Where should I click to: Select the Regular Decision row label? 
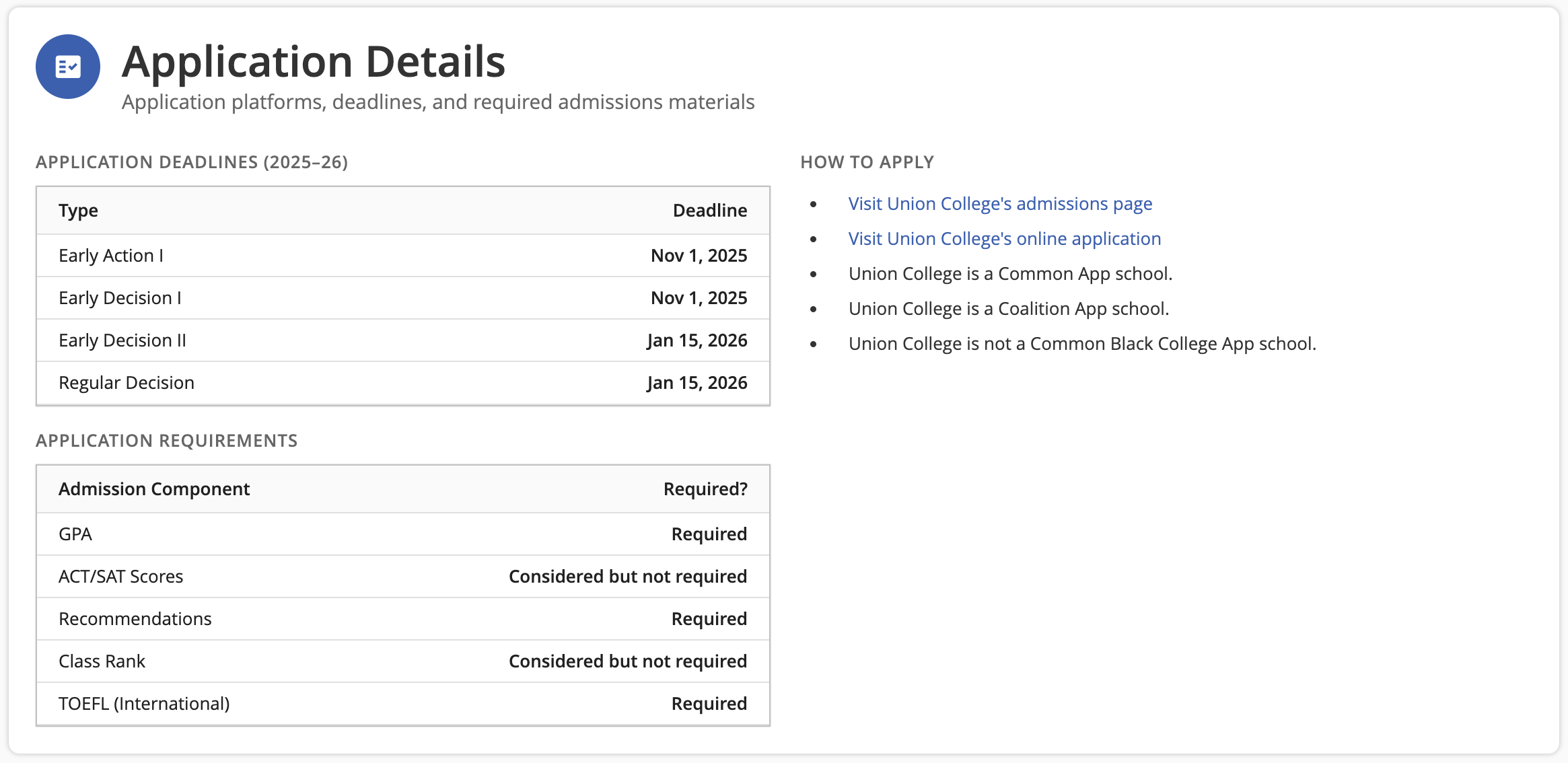tap(127, 383)
